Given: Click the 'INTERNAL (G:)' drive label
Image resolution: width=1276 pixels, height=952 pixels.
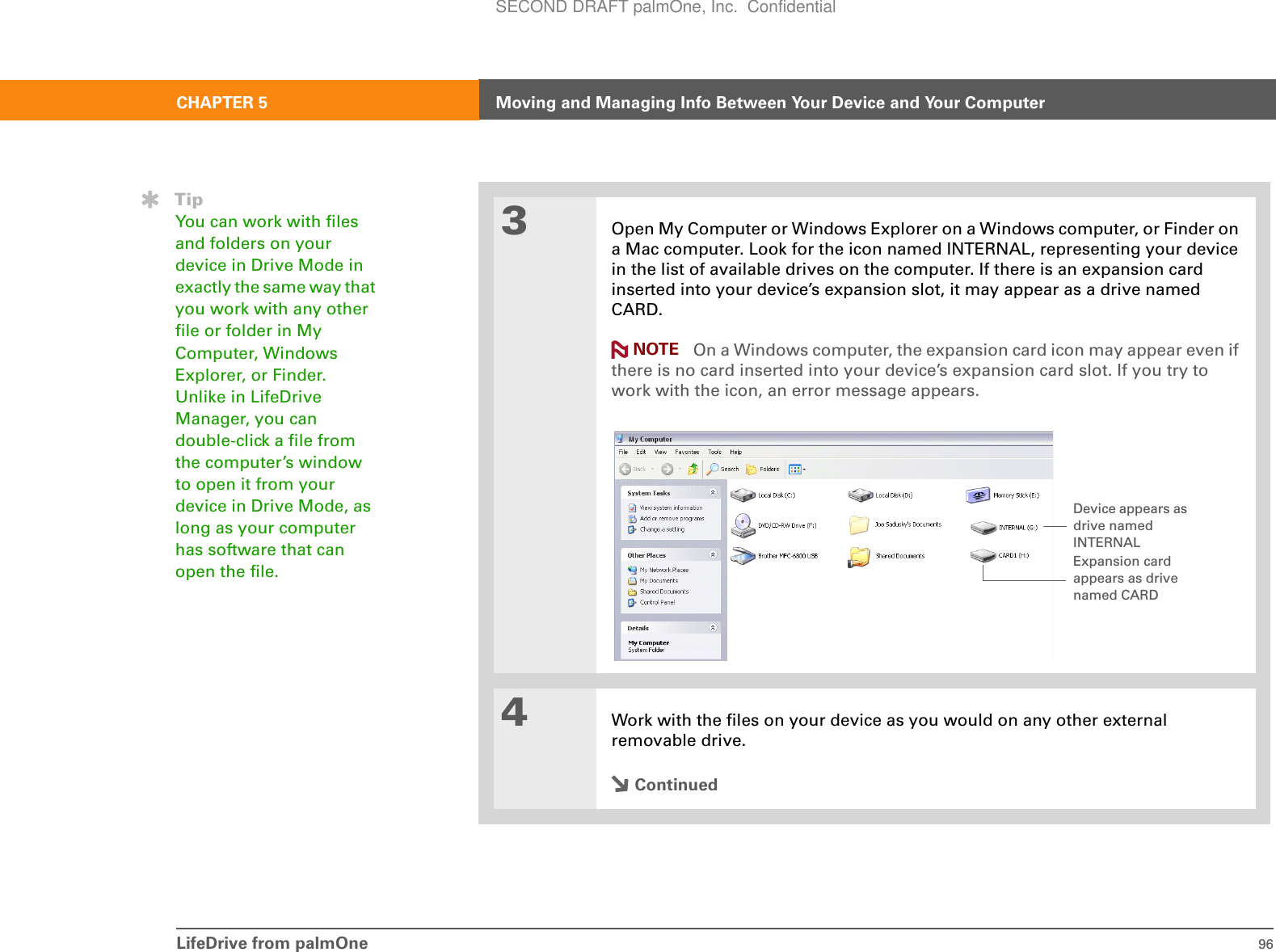Looking at the screenshot, I should (1018, 528).
